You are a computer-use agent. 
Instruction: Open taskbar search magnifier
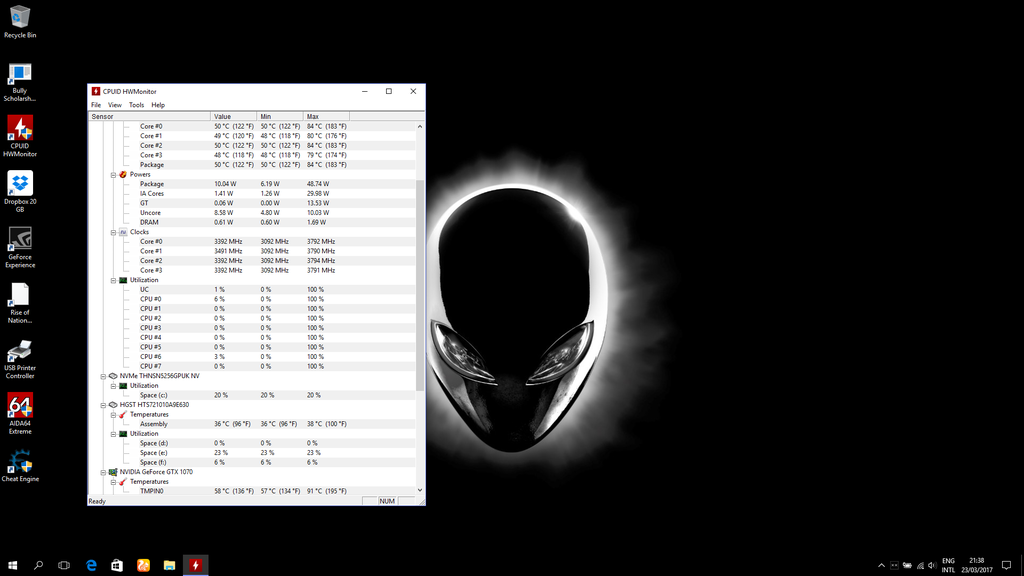[39, 565]
